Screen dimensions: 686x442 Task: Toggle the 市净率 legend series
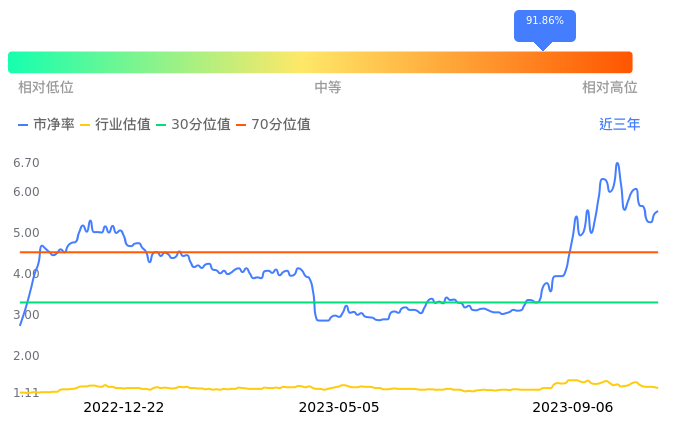[46, 125]
